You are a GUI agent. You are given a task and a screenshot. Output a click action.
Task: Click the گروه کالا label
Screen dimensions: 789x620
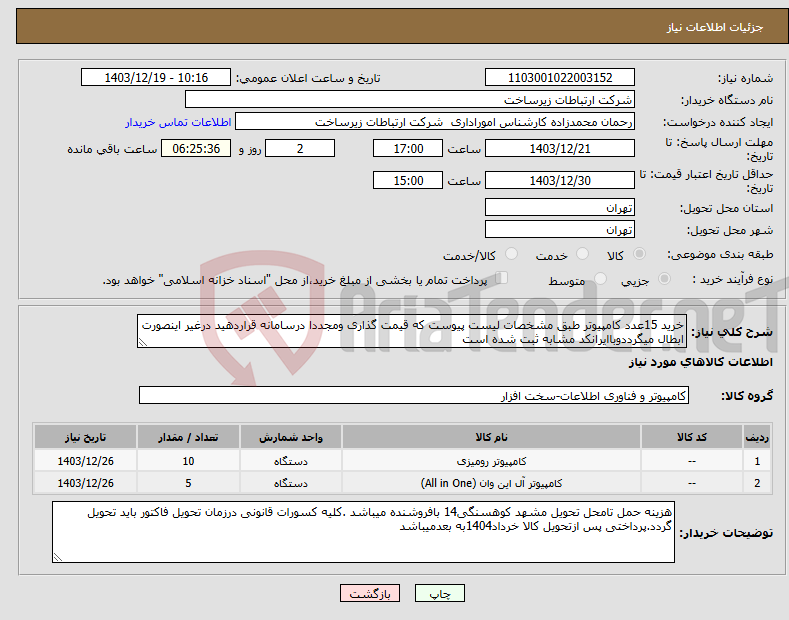pyautogui.click(x=747, y=396)
